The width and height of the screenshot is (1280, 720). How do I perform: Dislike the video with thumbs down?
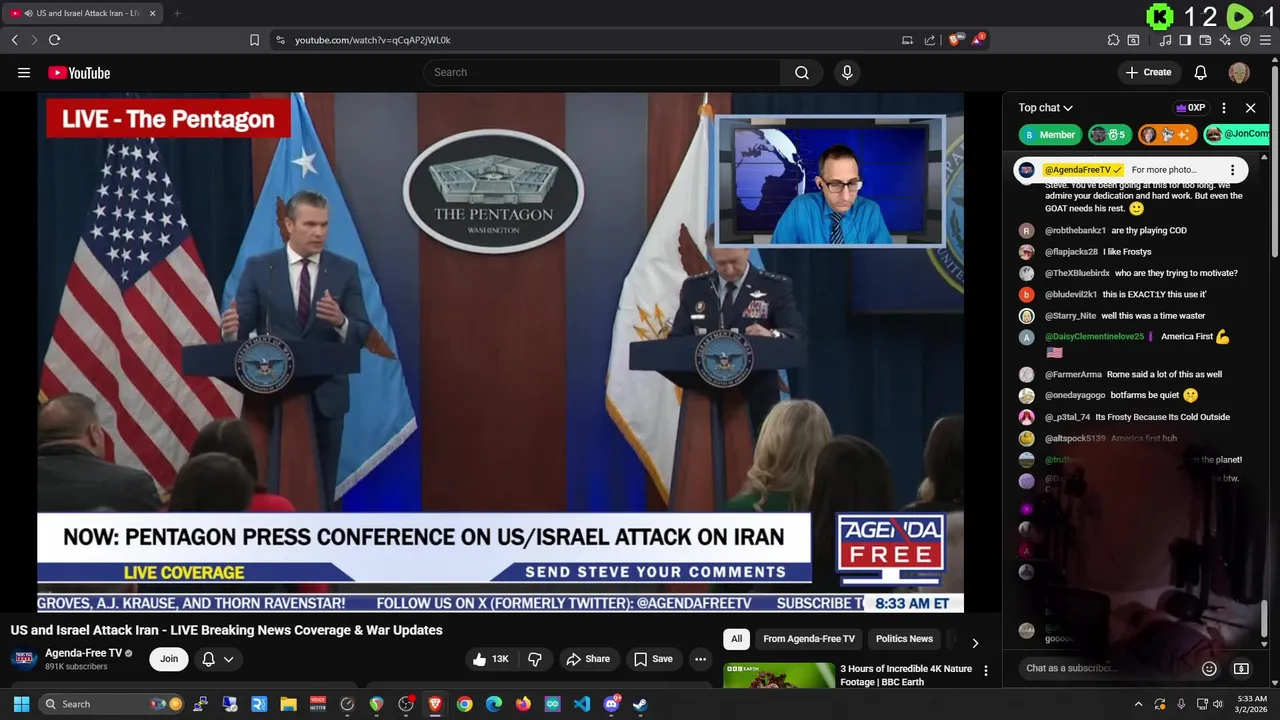535,659
